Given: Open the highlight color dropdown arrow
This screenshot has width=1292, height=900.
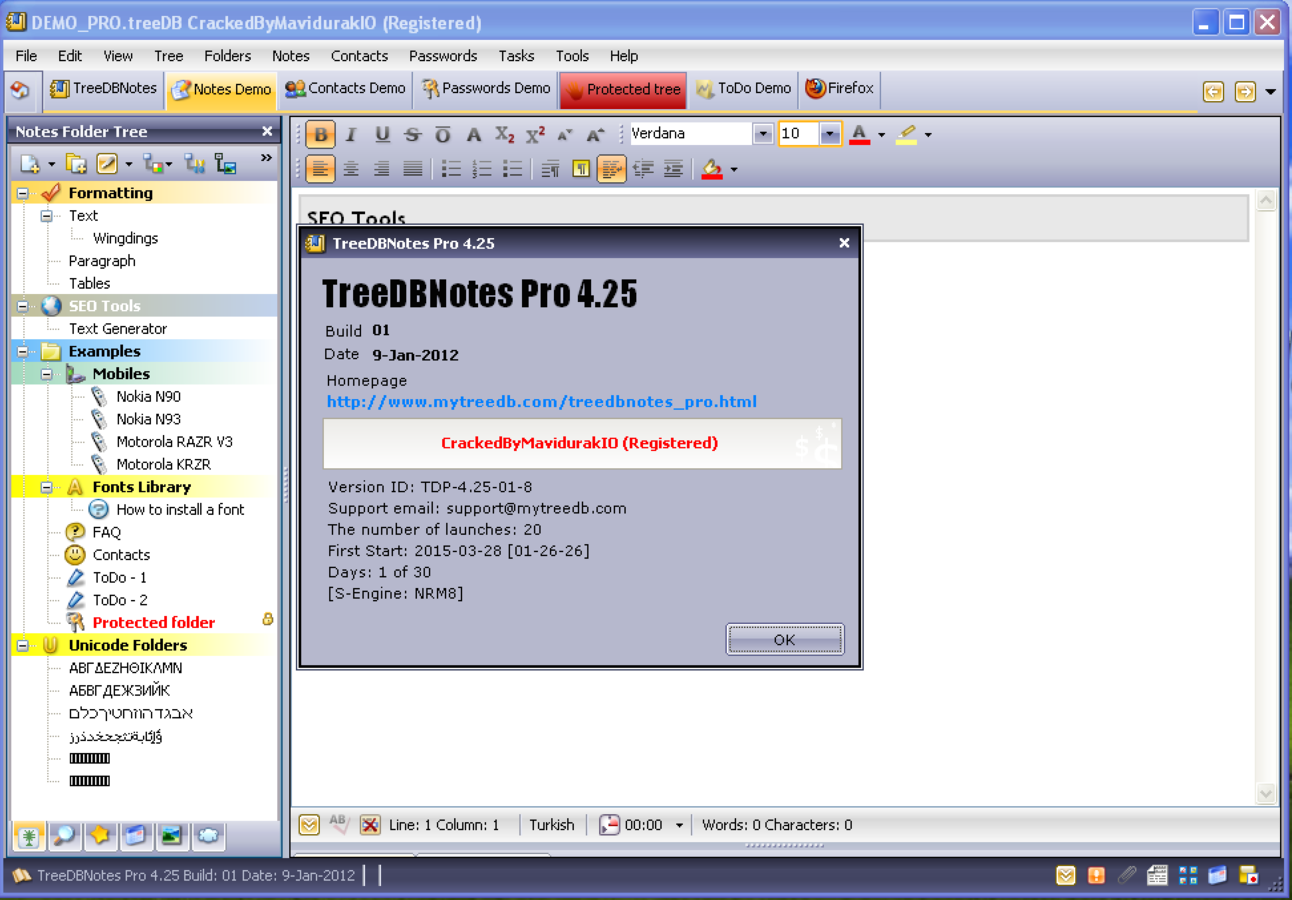Looking at the screenshot, I should [928, 135].
